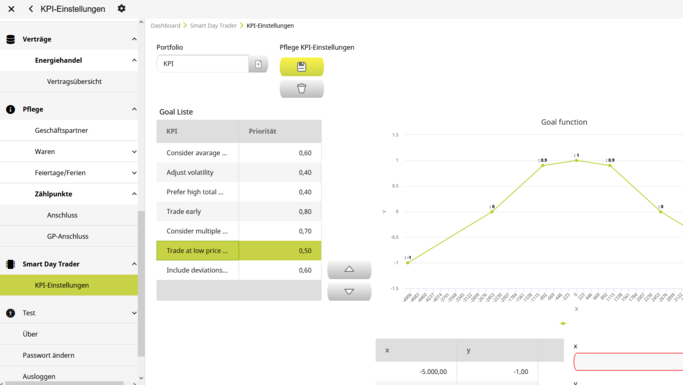Screen dimensions: 683x385
Task: Open the portfolio selection icon beside KPI field
Action: point(258,64)
